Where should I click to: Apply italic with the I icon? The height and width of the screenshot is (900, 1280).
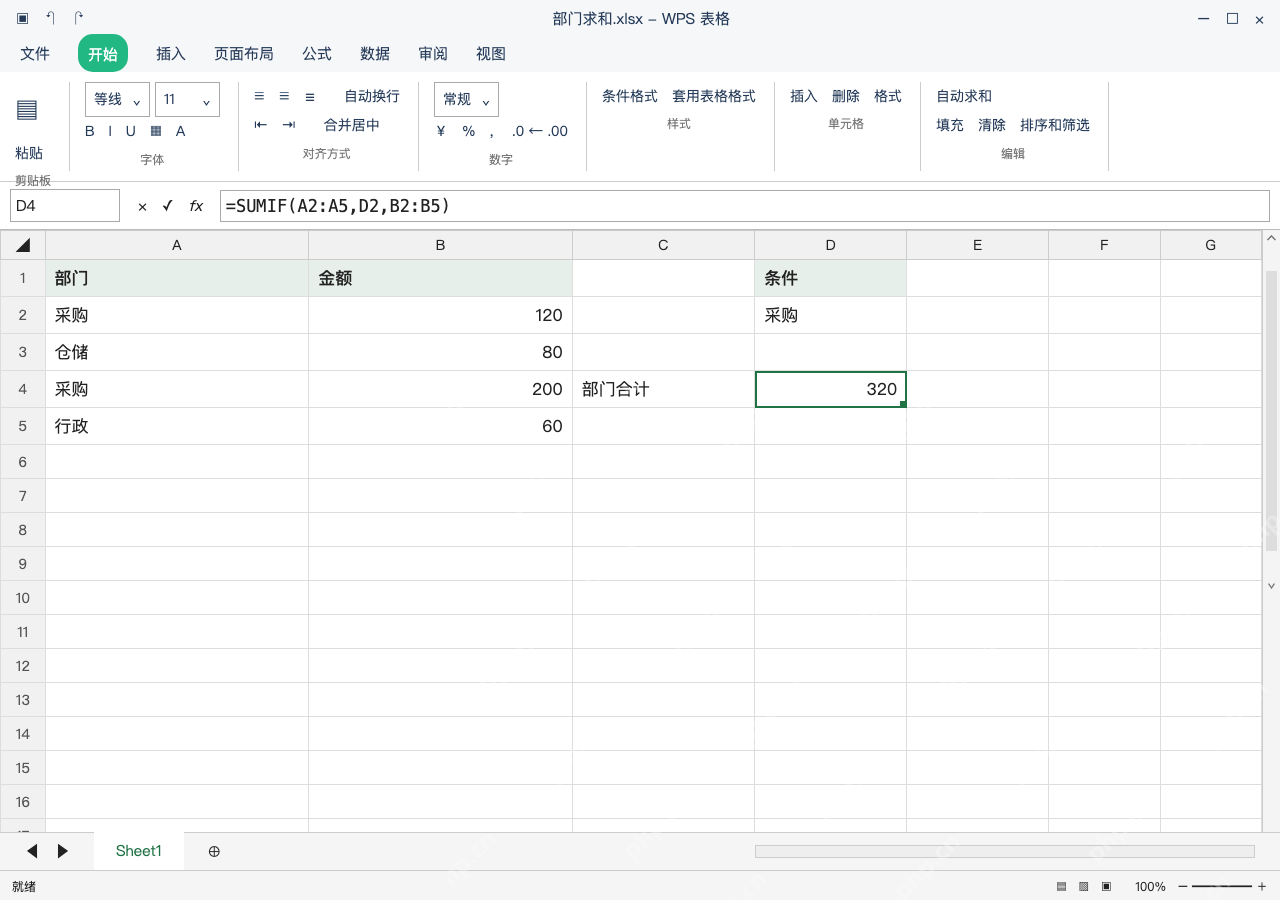(110, 131)
